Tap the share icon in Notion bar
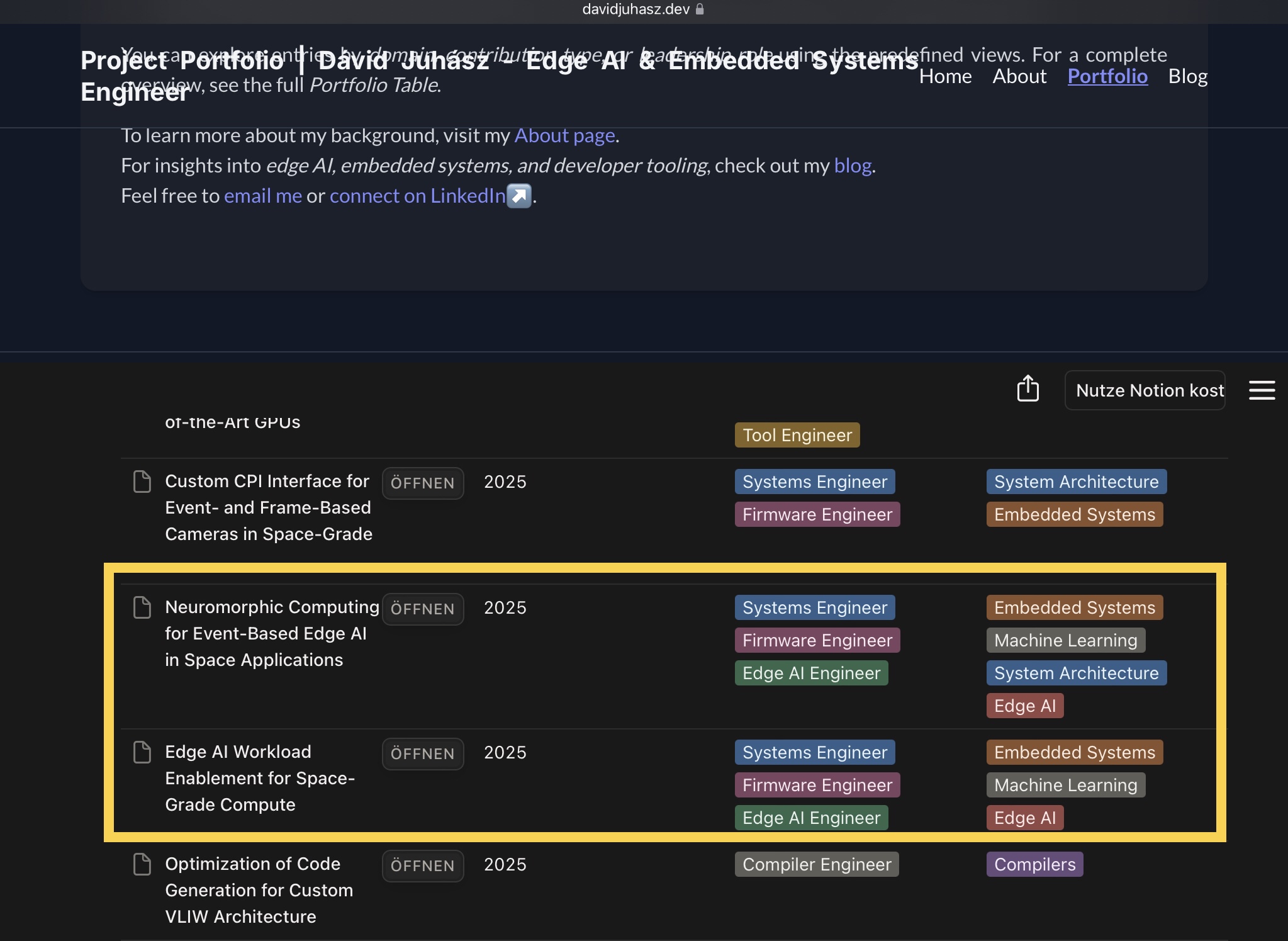 [1028, 389]
